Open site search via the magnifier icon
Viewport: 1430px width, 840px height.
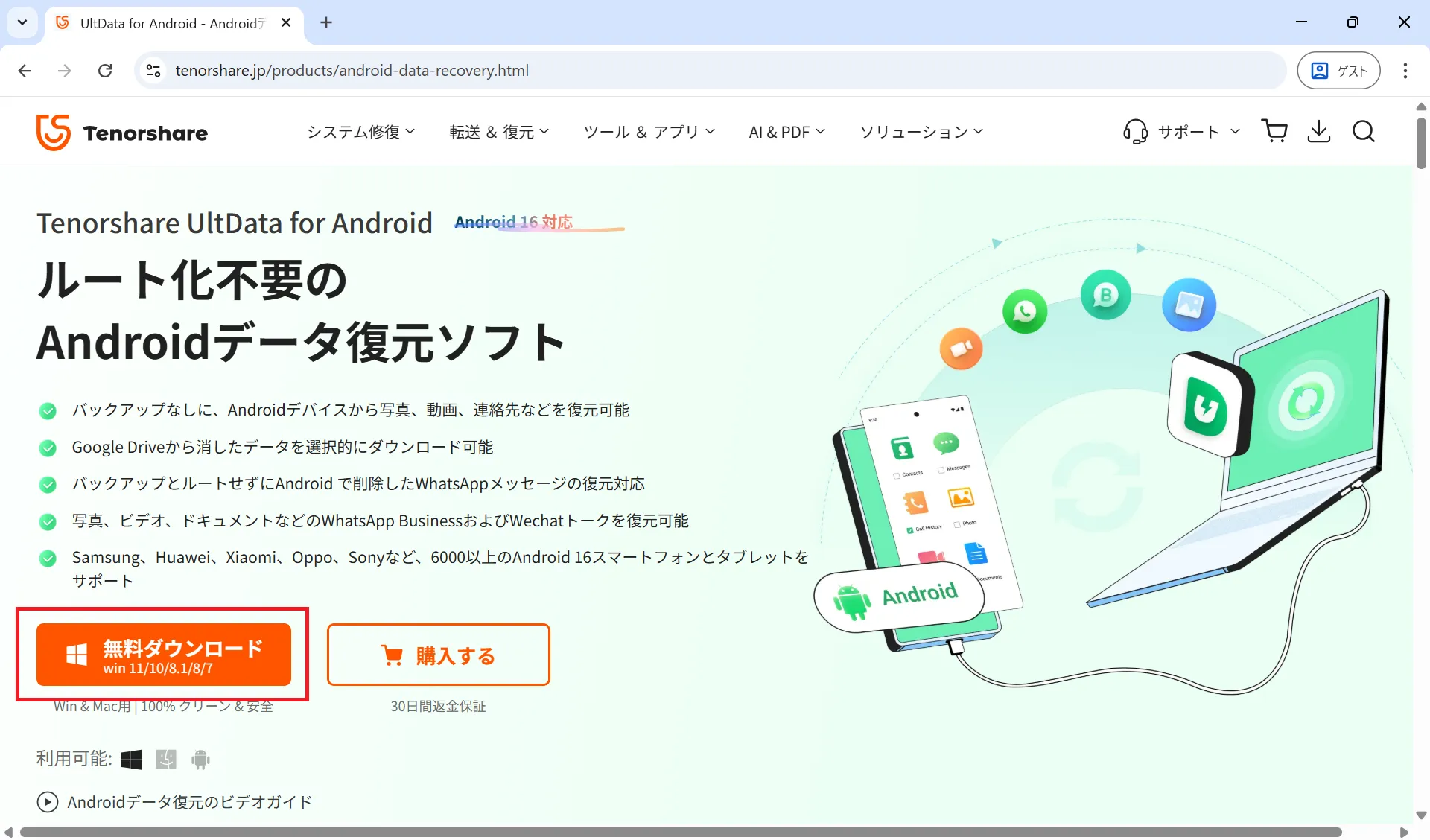point(1364,131)
